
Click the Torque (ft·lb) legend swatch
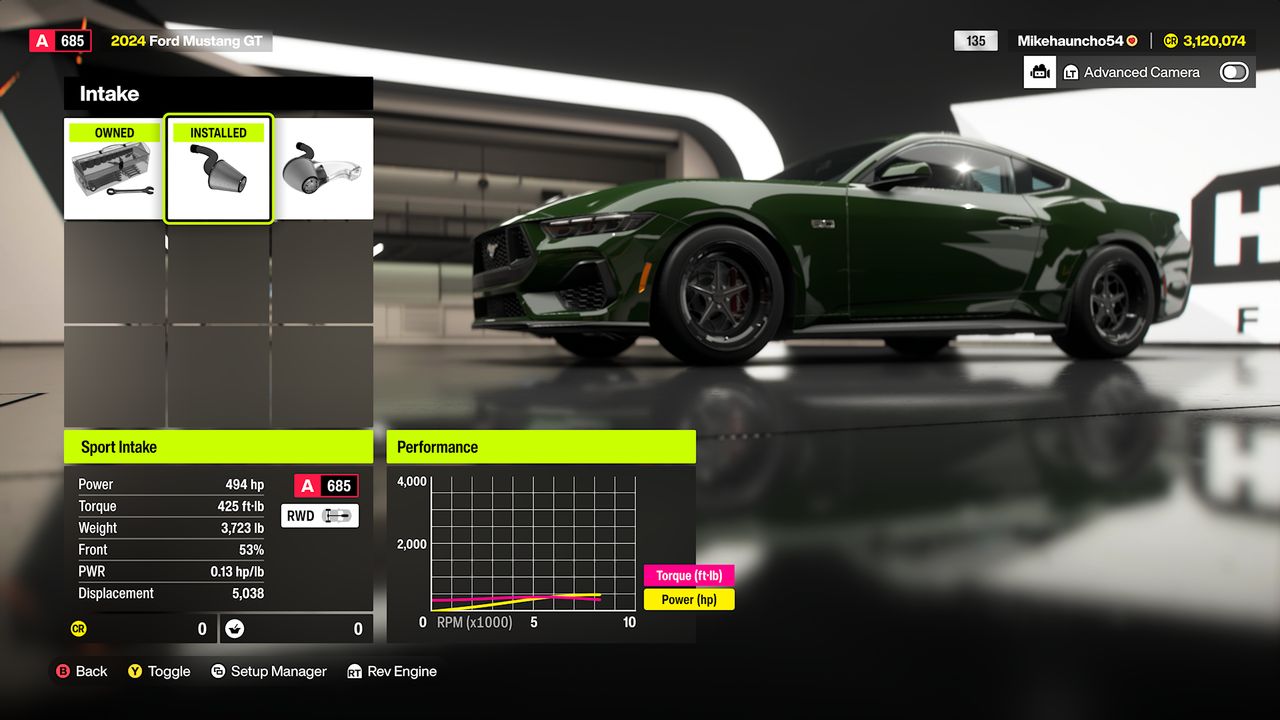point(690,575)
